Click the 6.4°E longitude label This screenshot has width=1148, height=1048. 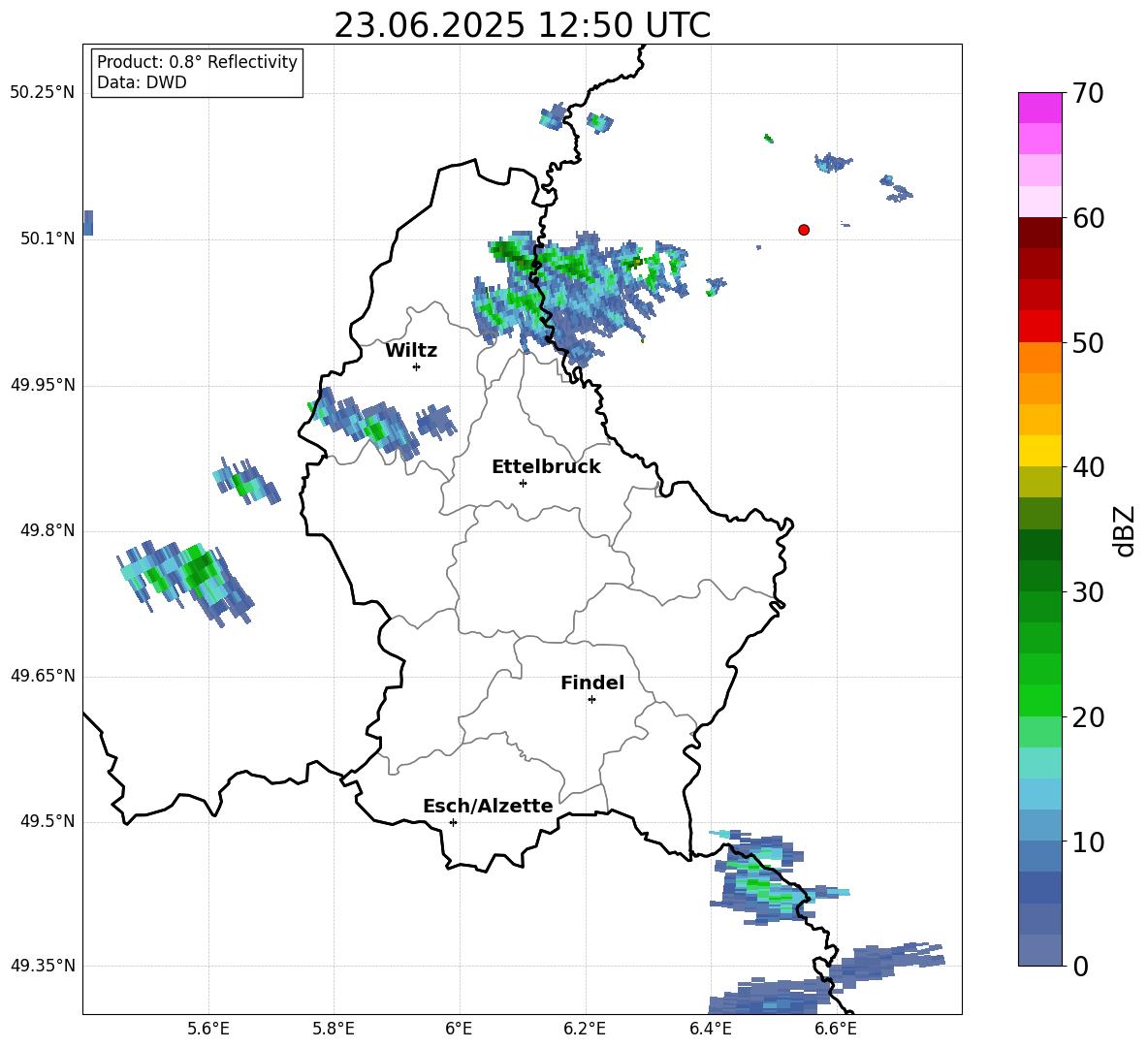pos(710,1029)
